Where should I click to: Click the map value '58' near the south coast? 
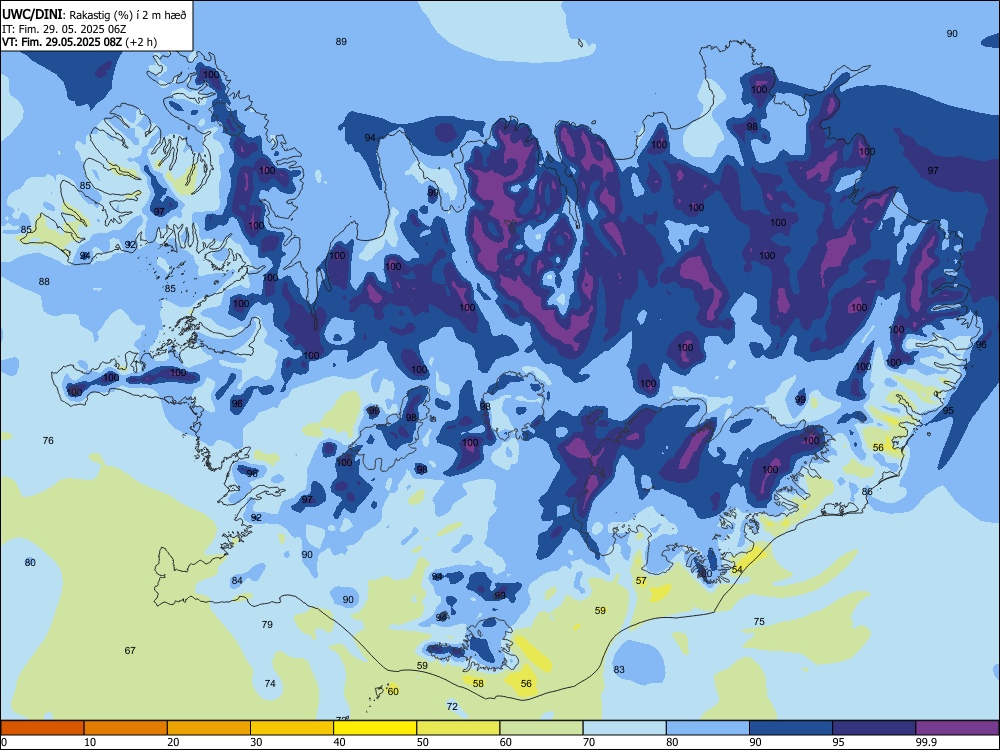(x=478, y=683)
